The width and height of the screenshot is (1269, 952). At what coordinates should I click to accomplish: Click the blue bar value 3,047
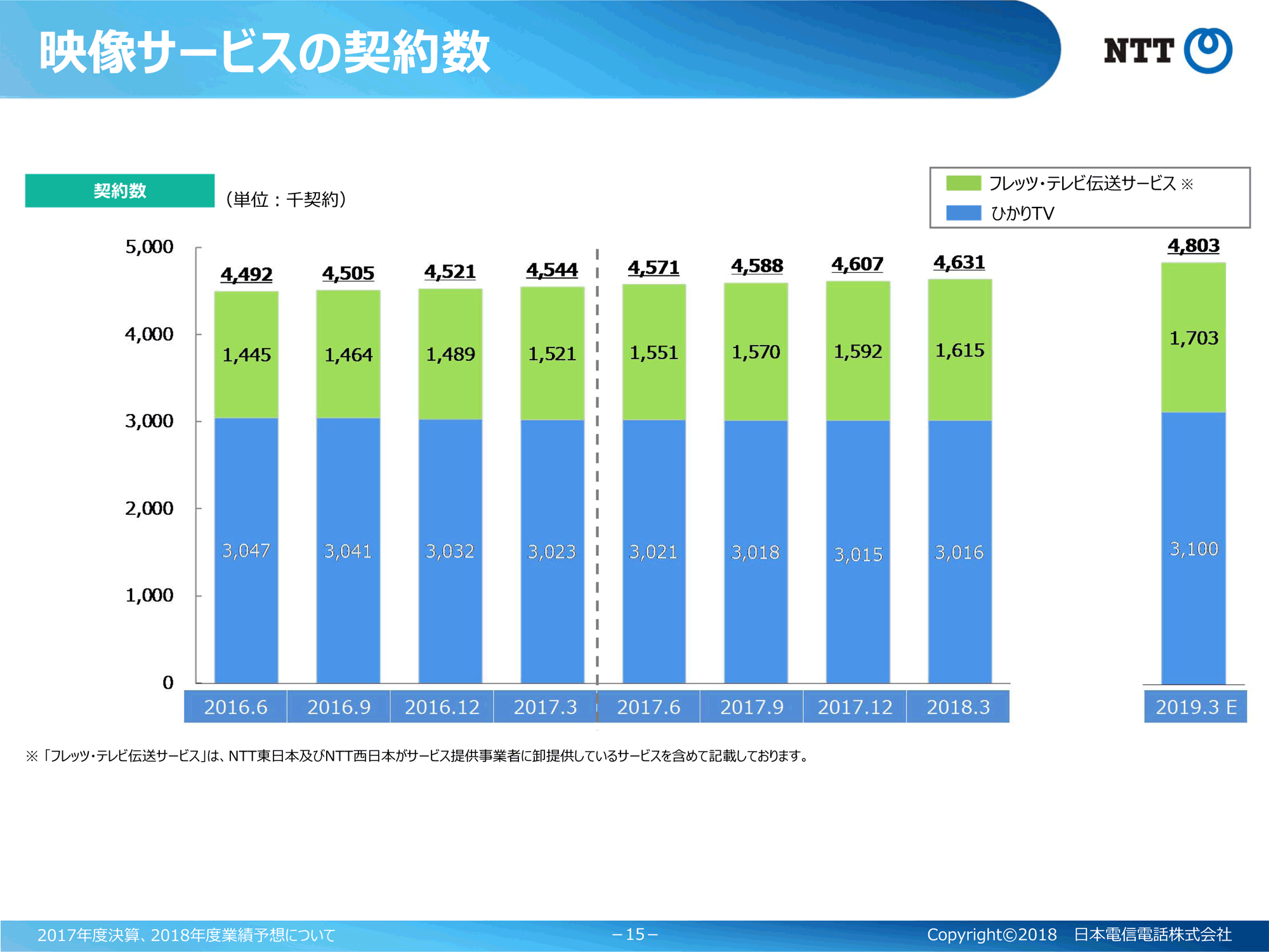pyautogui.click(x=246, y=551)
